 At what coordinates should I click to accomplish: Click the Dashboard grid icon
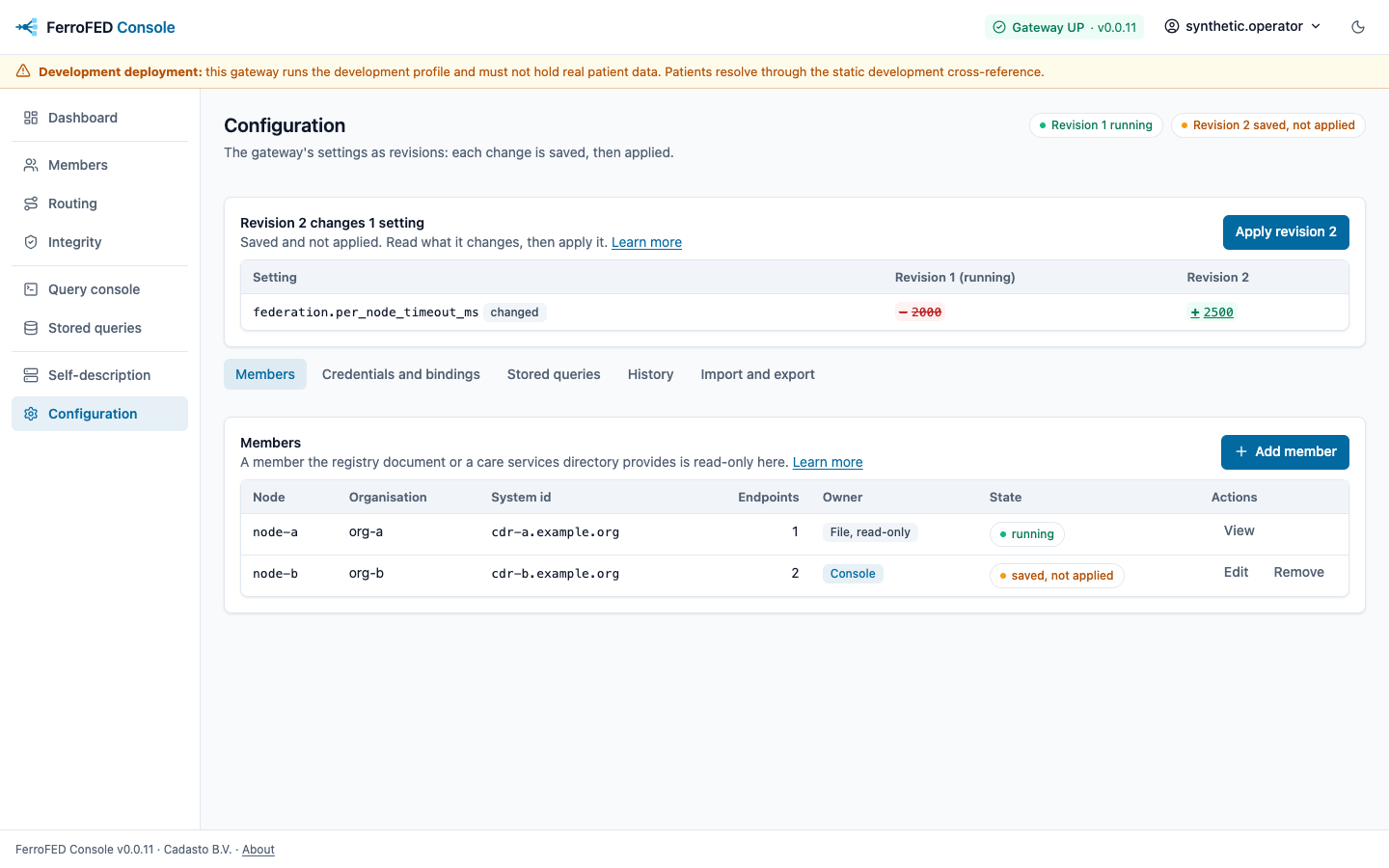pyautogui.click(x=31, y=118)
